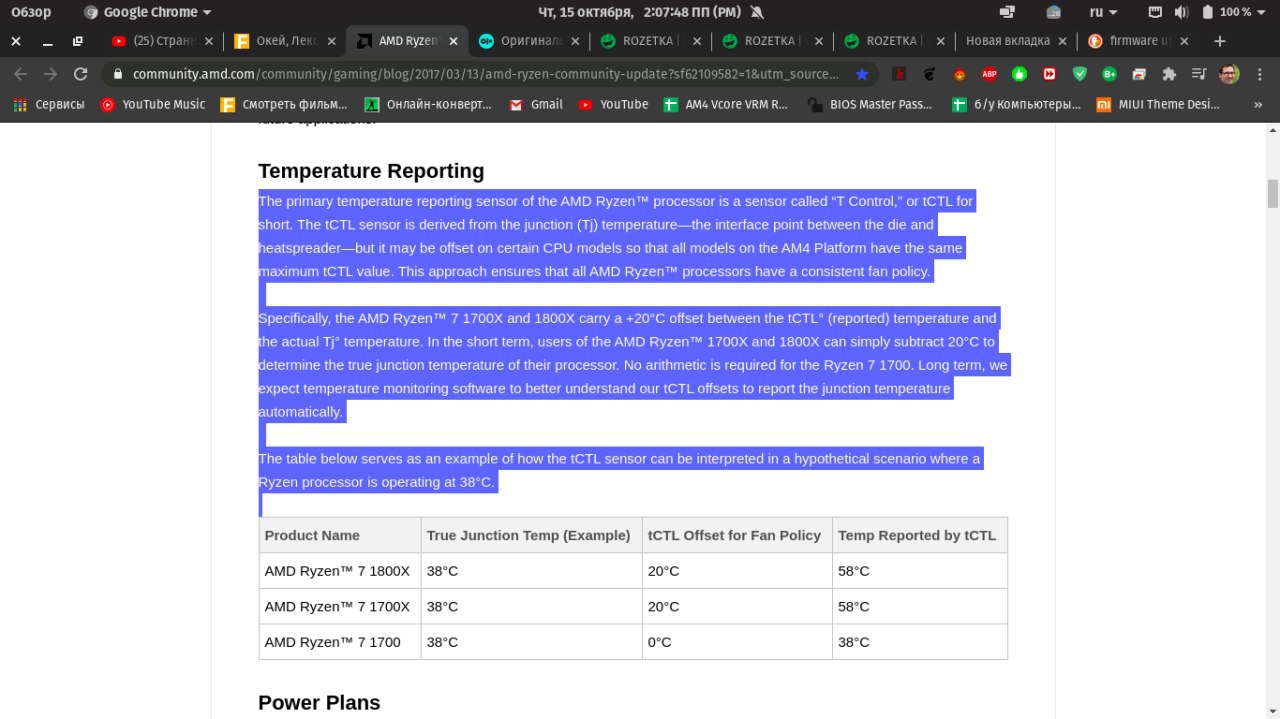
Task: Click the image search extension icon
Action: tap(1139, 74)
